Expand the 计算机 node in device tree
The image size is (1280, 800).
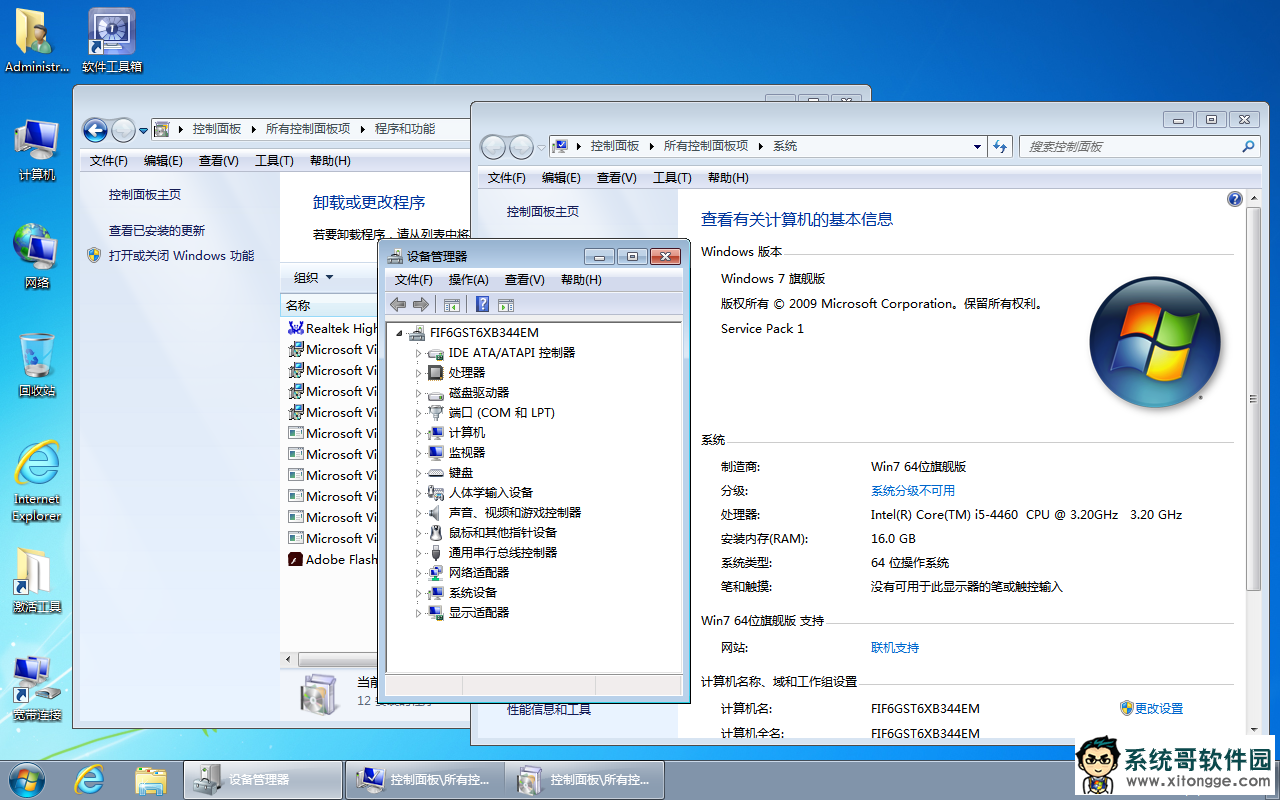[419, 433]
